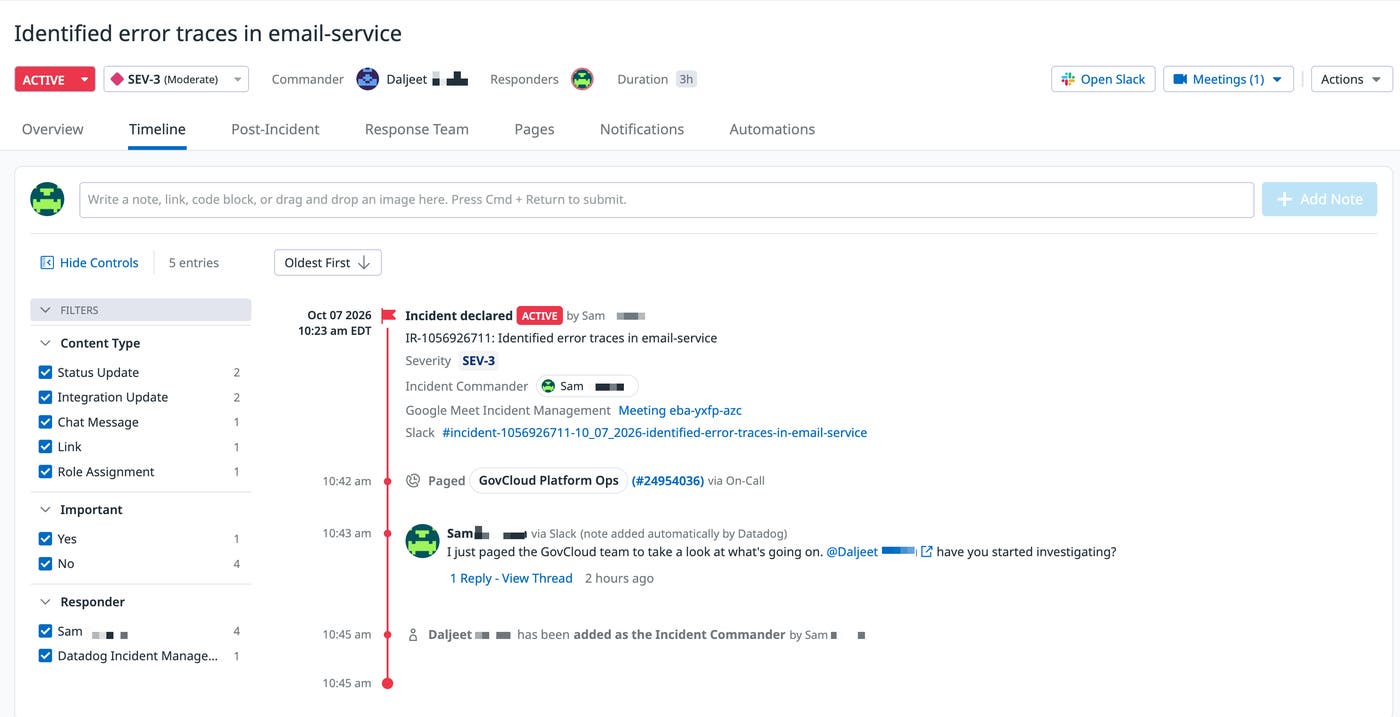This screenshot has height=717, width=1400.
Task: Click the GovCloud Platform Ops chip
Action: pyautogui.click(x=548, y=481)
